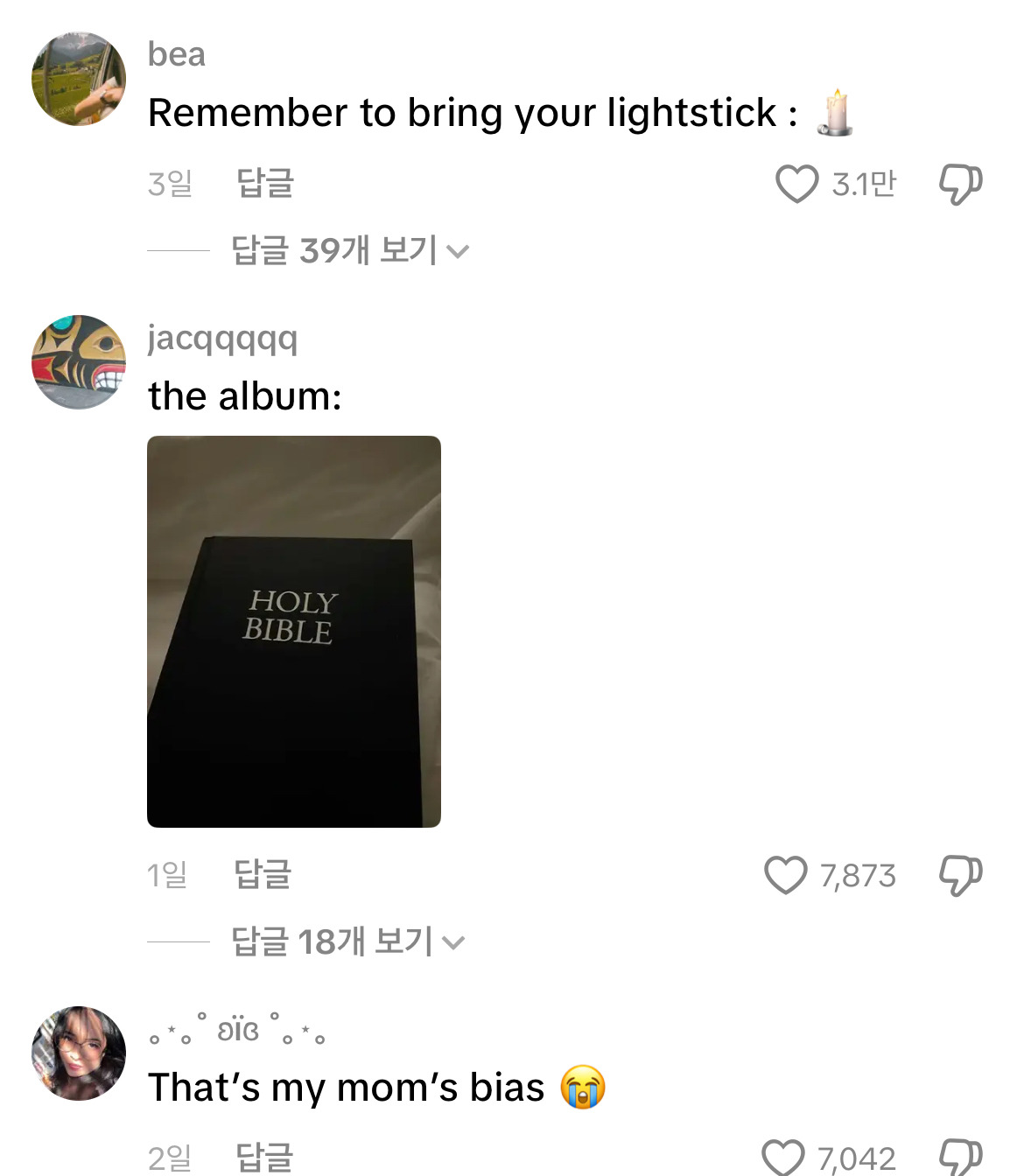The height and width of the screenshot is (1176, 1024).
Task: Dislike the "mom's bias" comment
Action: pyautogui.click(x=960, y=1158)
